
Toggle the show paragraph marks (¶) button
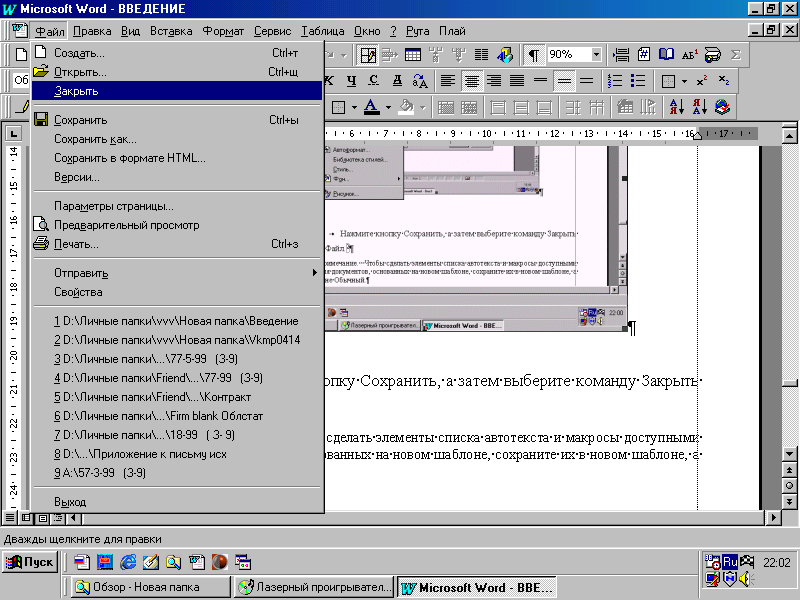point(534,55)
